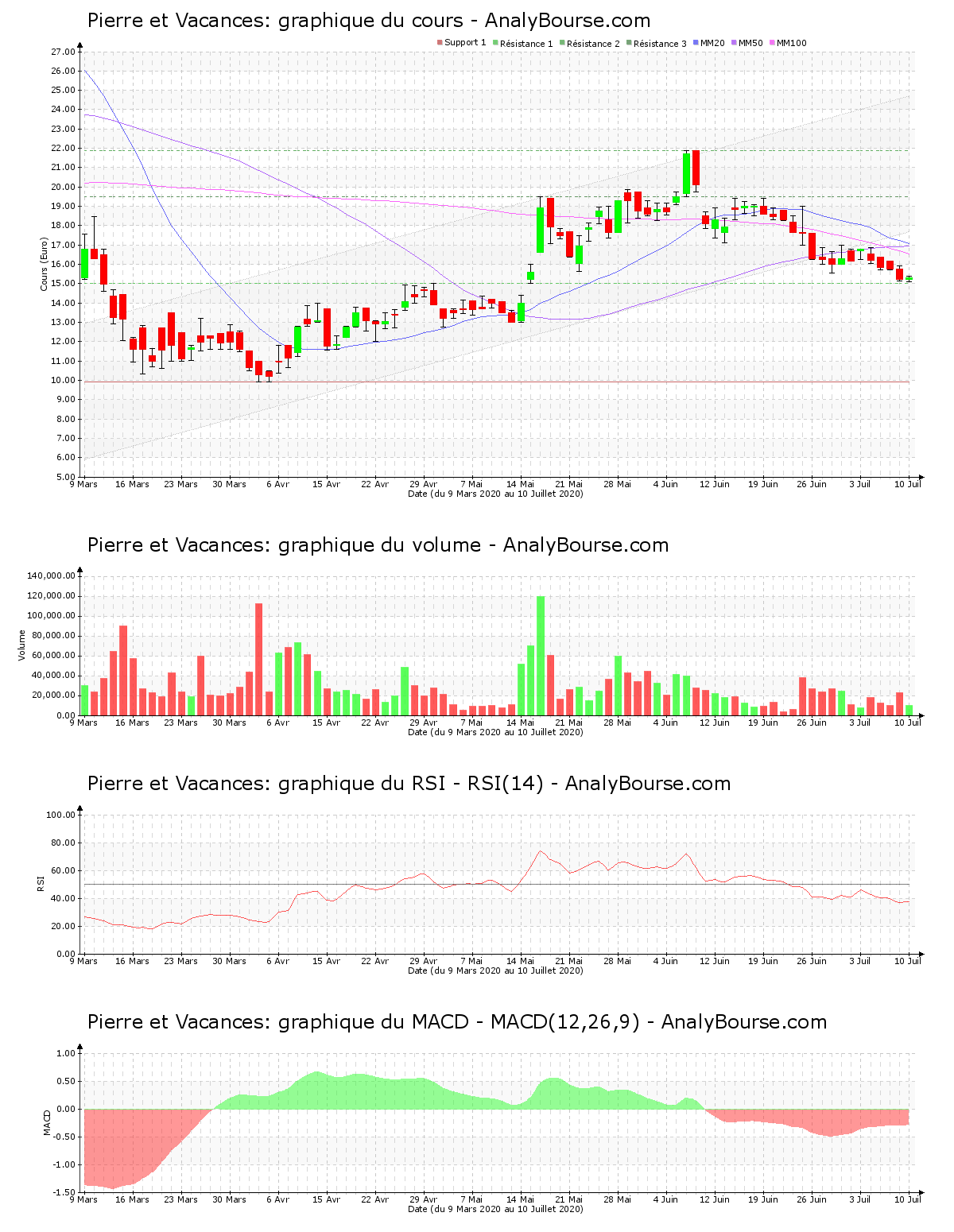Click '14 Mai' on the price chart date axis
This screenshot has width=954, height=1232.
click(x=521, y=484)
